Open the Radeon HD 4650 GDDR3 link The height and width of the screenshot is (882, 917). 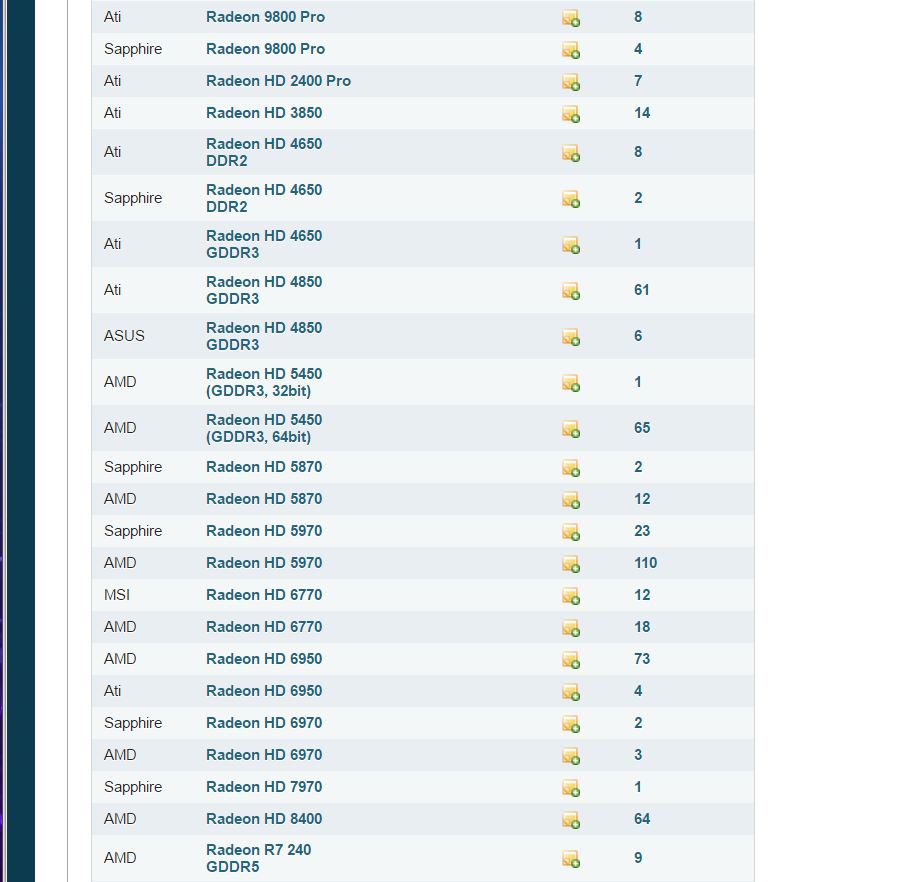click(x=264, y=244)
